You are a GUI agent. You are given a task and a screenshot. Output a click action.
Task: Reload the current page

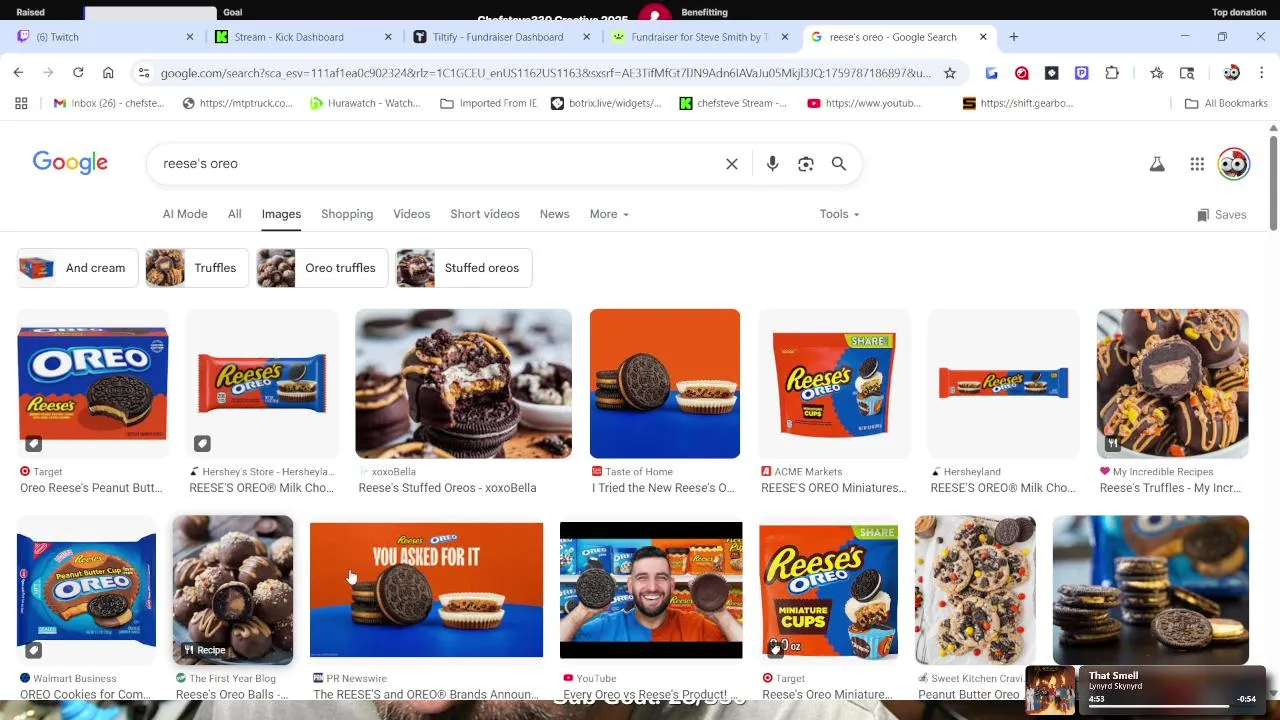pos(78,73)
